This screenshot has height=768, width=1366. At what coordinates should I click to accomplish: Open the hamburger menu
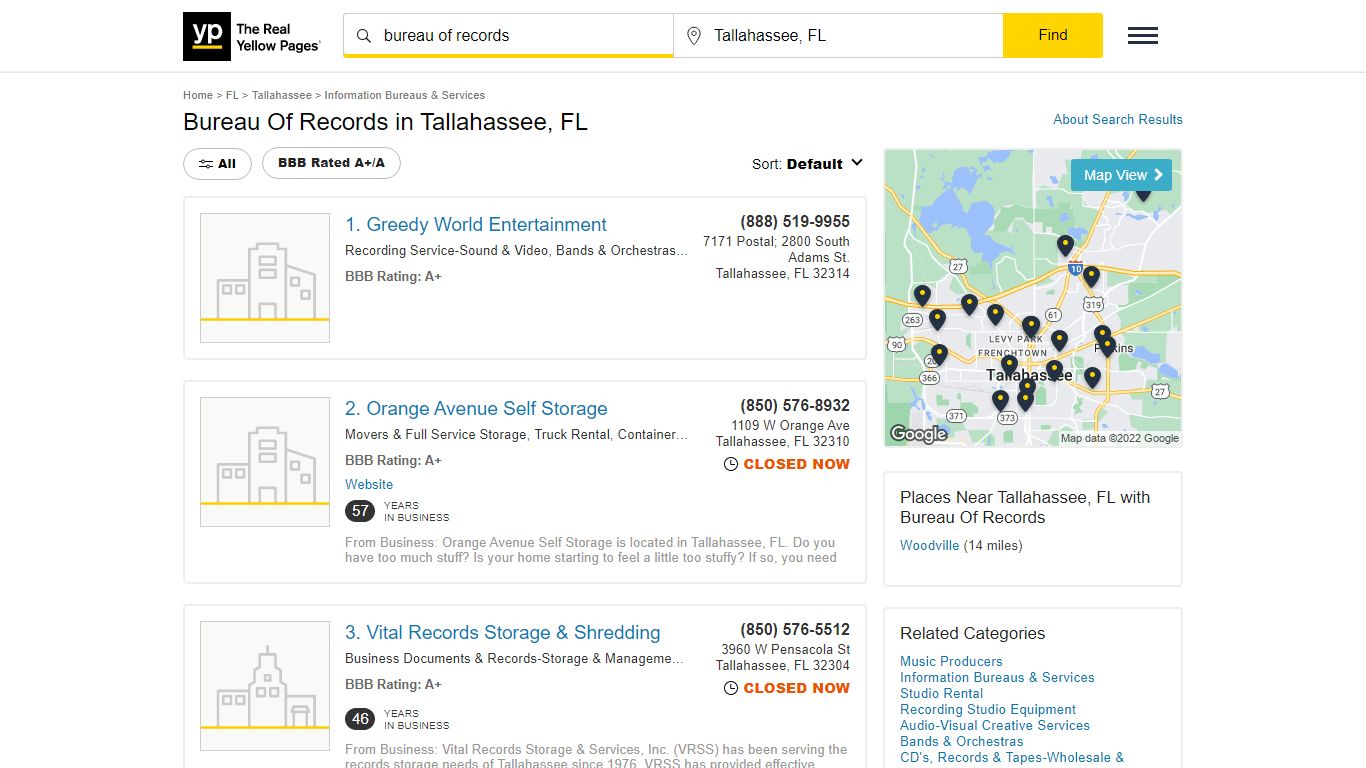[x=1143, y=36]
